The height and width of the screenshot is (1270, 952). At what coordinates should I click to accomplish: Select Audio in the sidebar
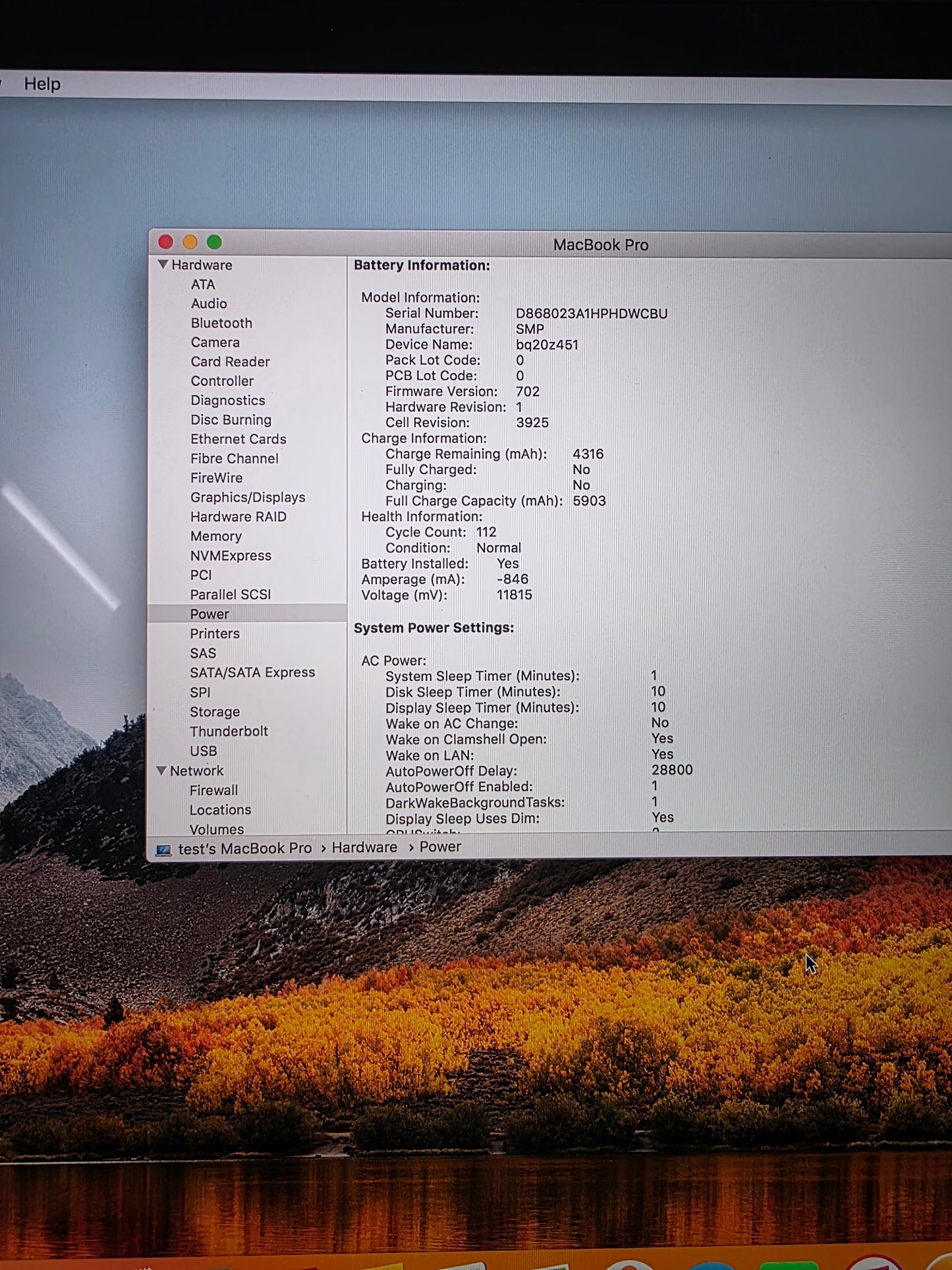(x=209, y=304)
